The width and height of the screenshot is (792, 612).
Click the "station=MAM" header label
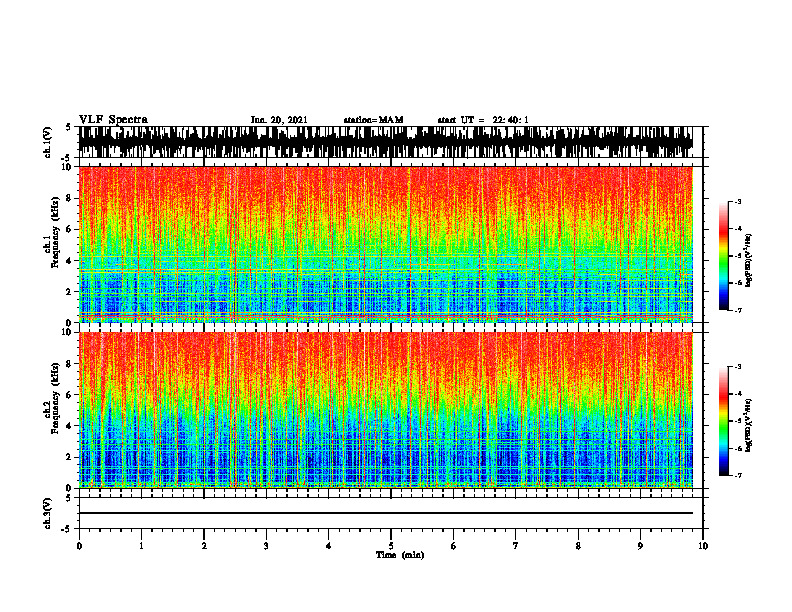tap(373, 120)
